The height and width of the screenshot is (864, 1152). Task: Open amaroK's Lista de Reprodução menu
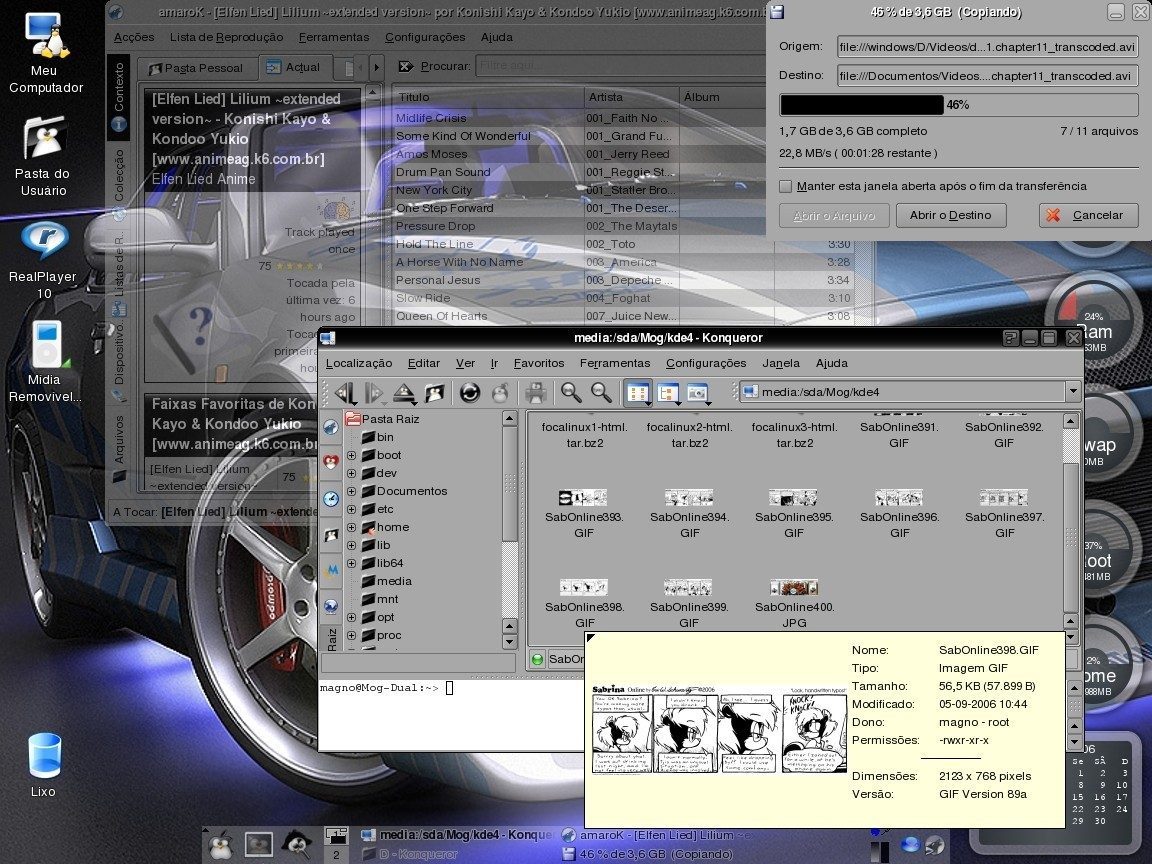226,37
